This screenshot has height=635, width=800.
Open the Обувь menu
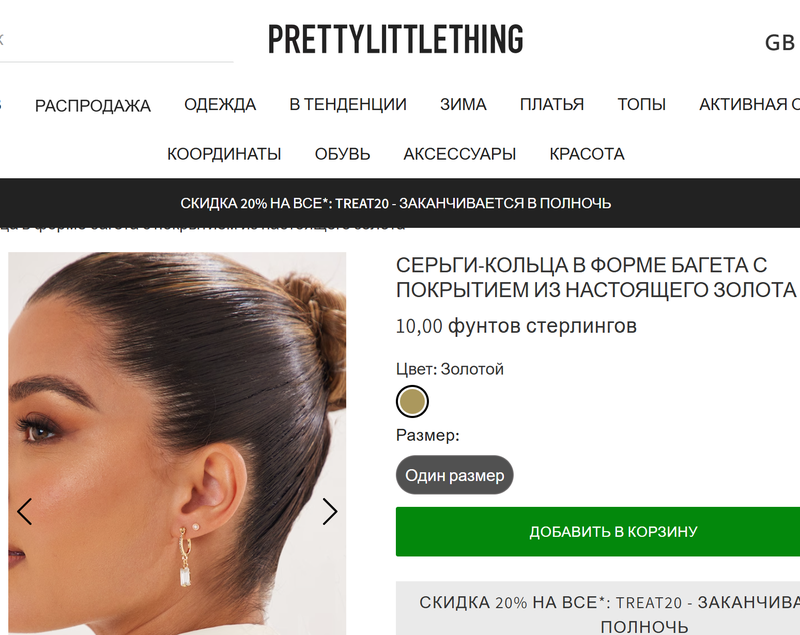point(342,154)
